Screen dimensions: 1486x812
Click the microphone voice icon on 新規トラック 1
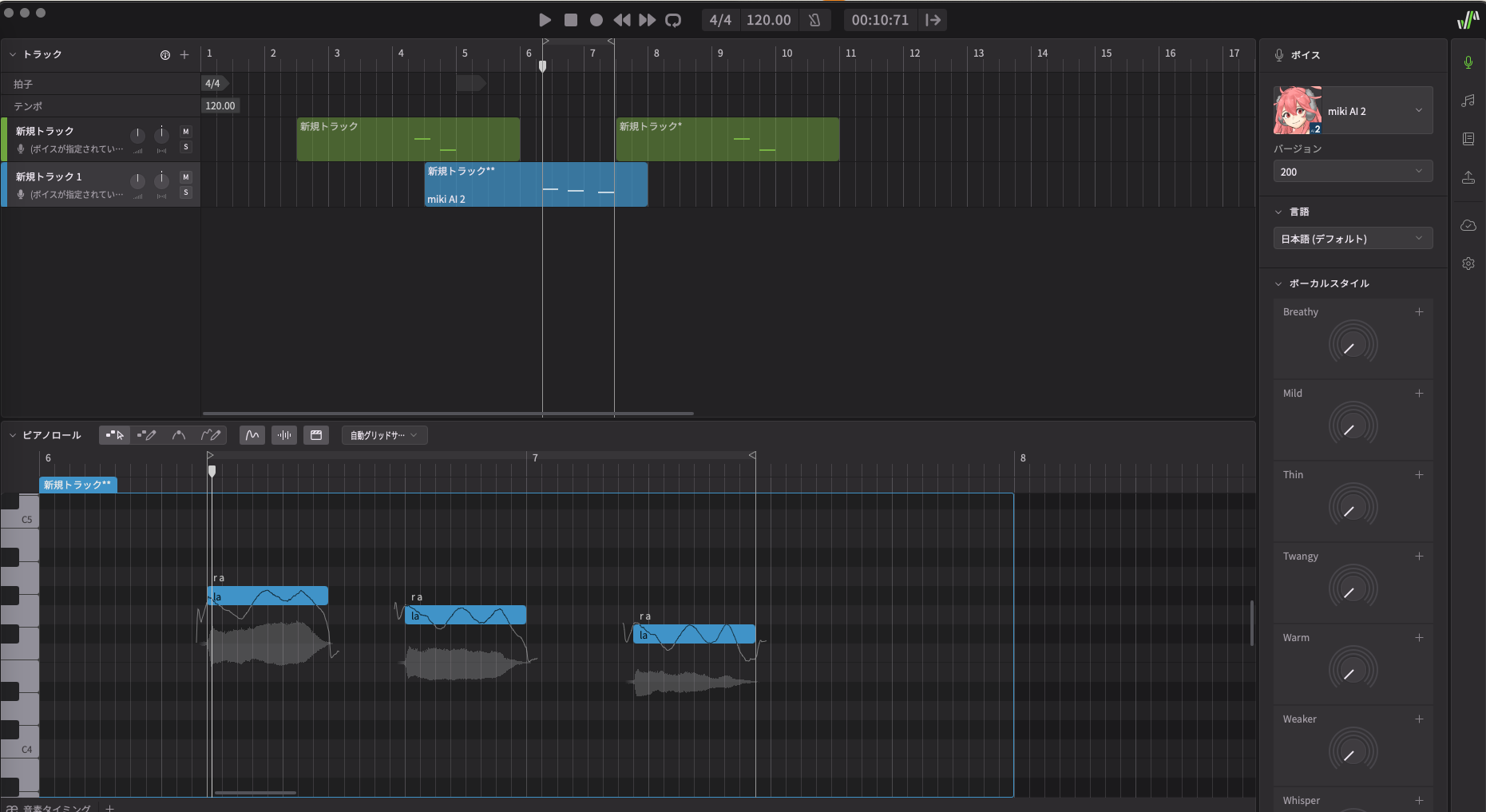click(x=21, y=195)
